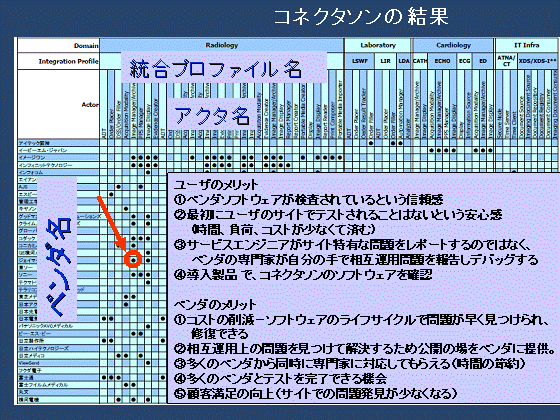
Task: Click the Actor row label
Action: coord(90,105)
